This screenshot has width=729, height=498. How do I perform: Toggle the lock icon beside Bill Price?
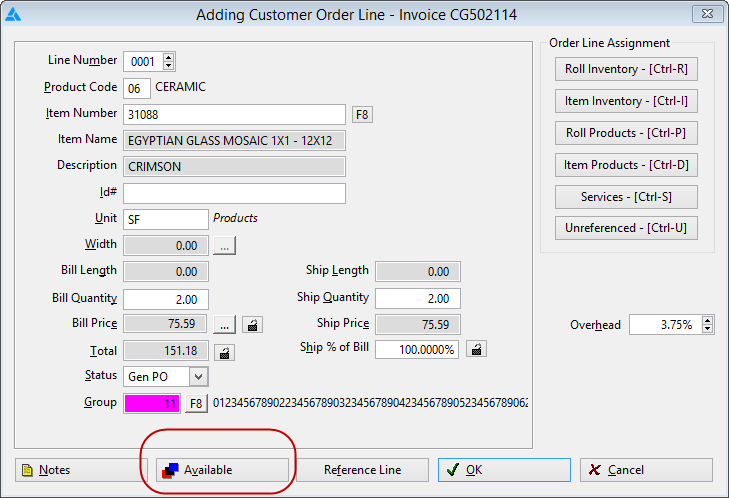click(x=252, y=325)
